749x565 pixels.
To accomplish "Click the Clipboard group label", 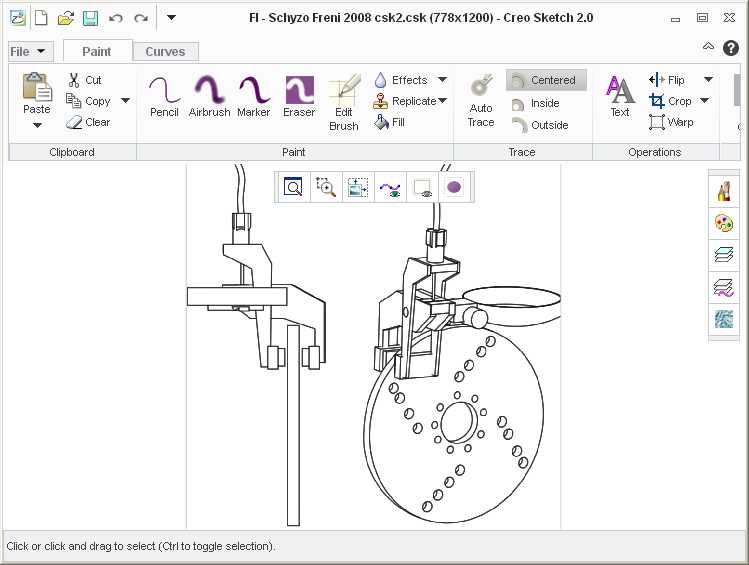I will (x=72, y=152).
